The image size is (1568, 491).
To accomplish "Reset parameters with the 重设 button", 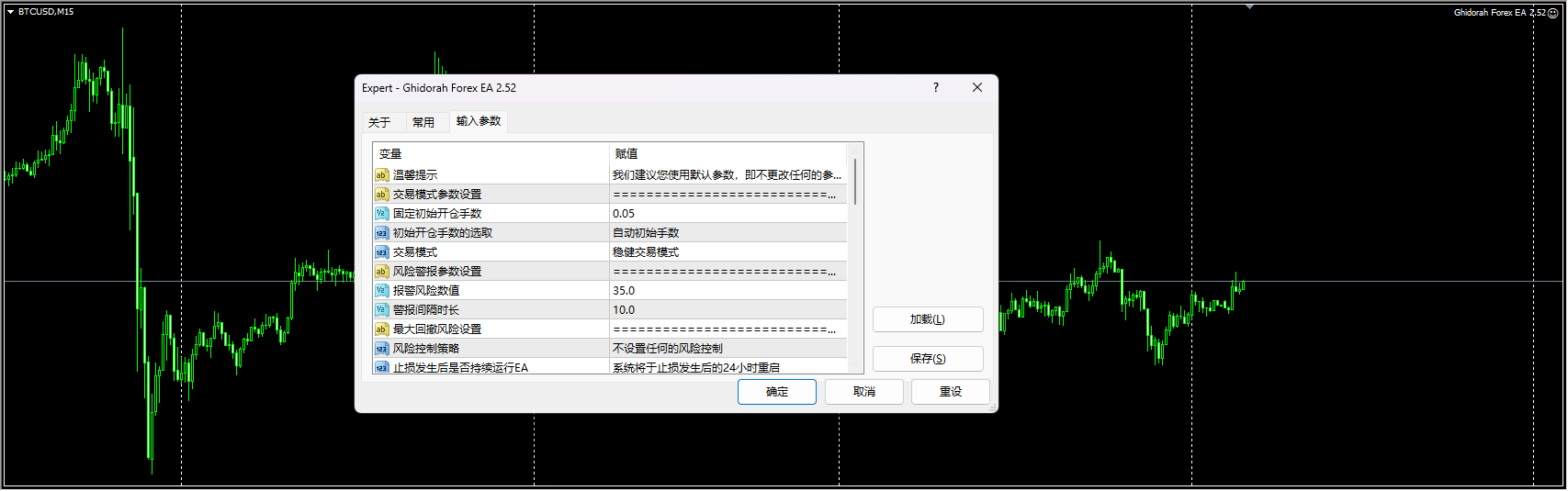I will click(951, 392).
